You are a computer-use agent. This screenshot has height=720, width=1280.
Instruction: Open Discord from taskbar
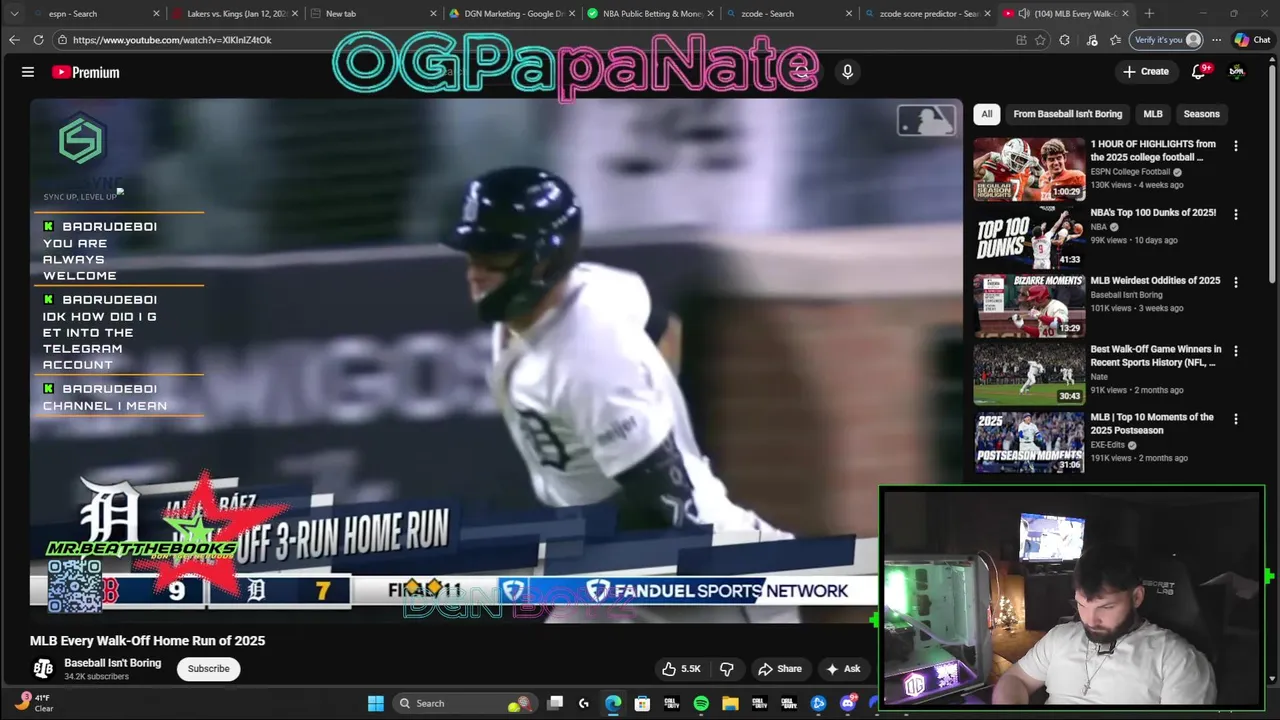tap(848, 703)
